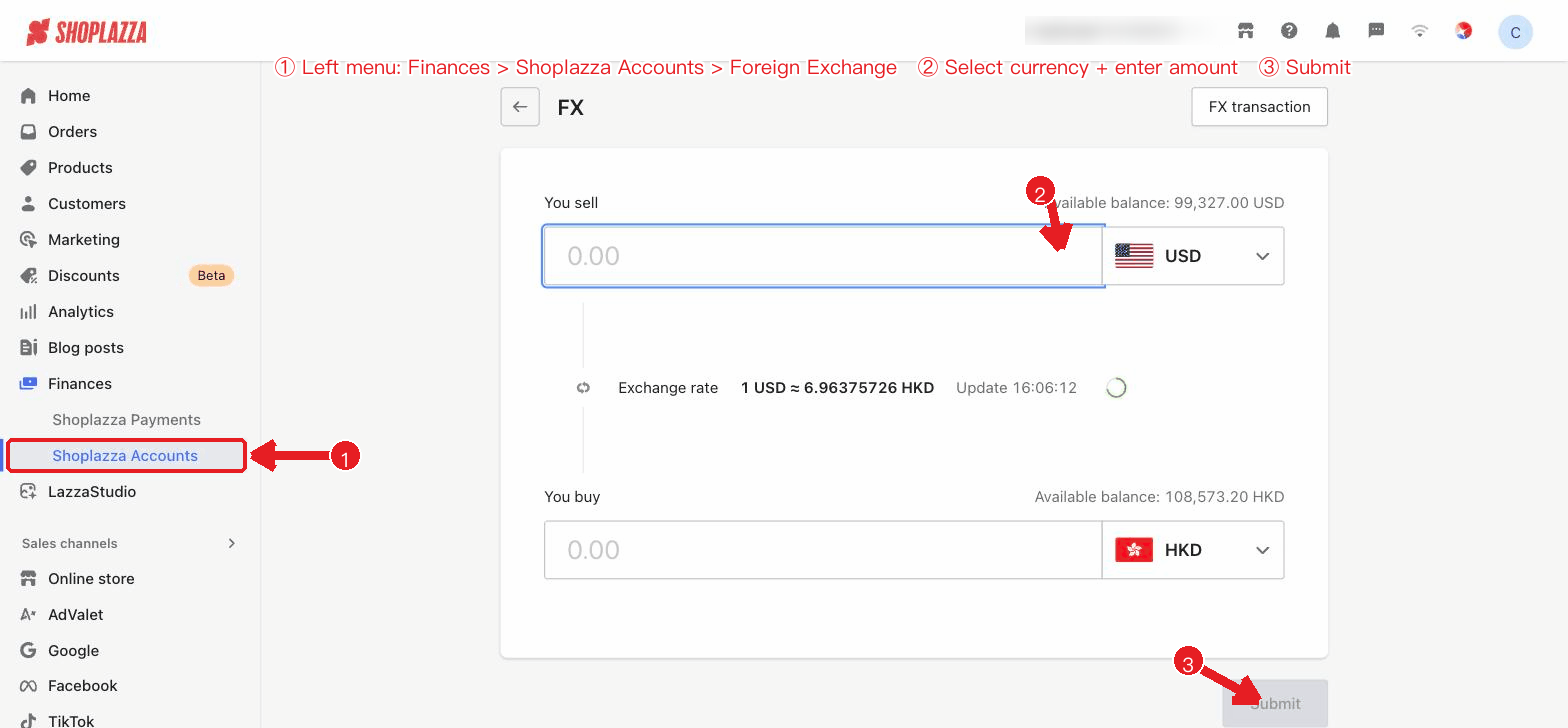1568x728 pixels.
Task: Click the rate text 1 USD ≈ 6.96375726 HKD
Action: point(837,388)
